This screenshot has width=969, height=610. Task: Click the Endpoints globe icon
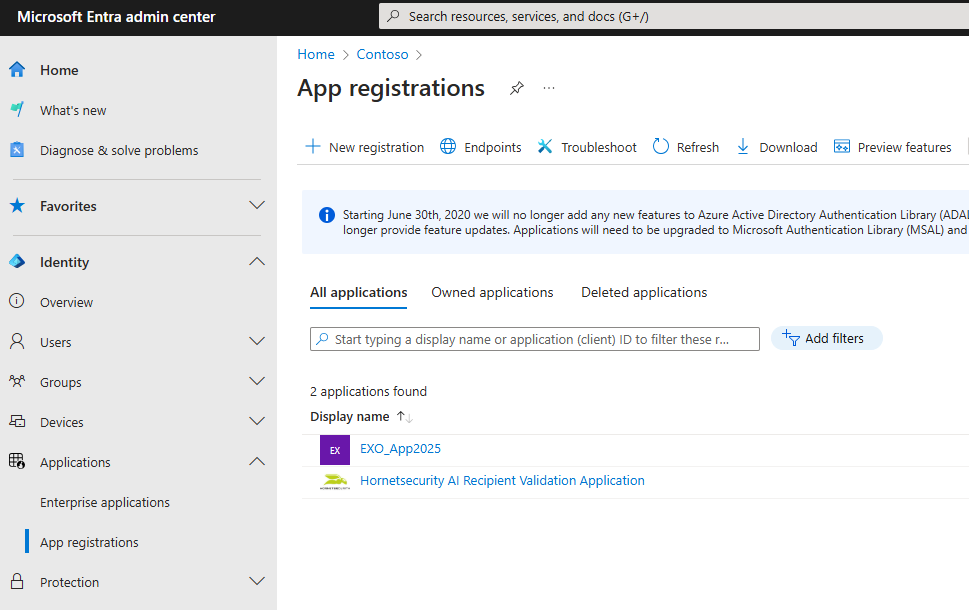coord(448,146)
